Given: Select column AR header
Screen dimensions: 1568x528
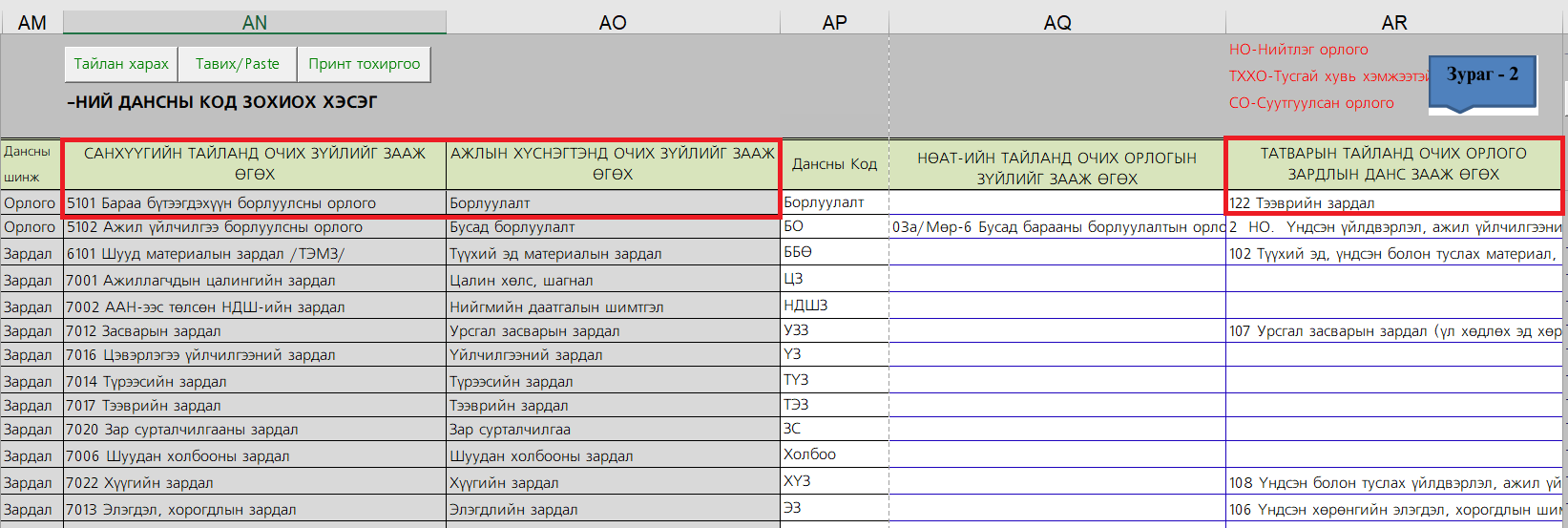Looking at the screenshot, I should tap(1394, 22).
